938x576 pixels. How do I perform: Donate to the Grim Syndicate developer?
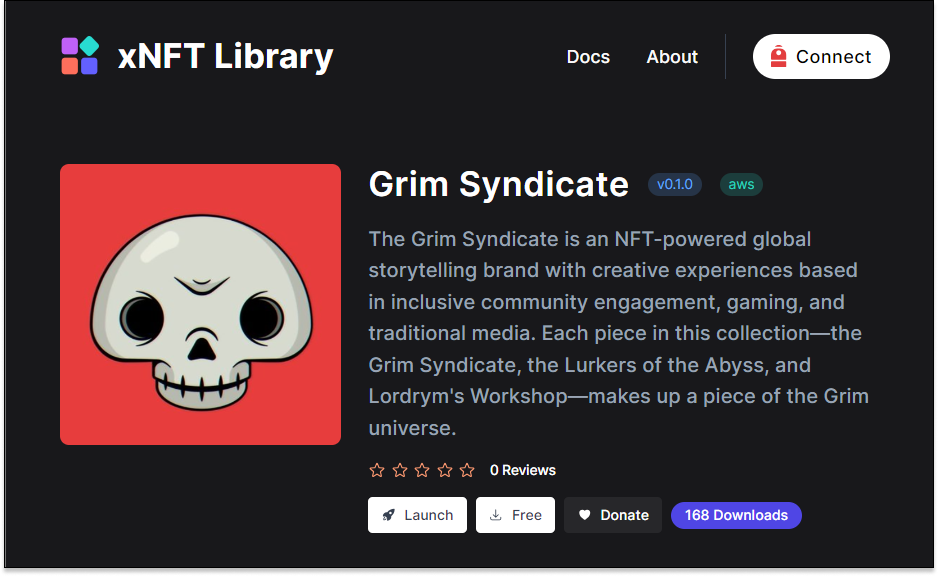pos(613,515)
